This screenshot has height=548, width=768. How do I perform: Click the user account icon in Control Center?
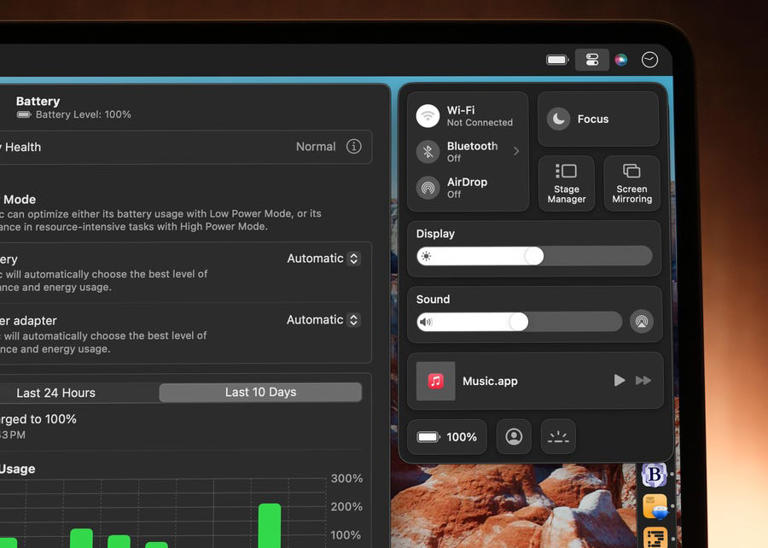tap(514, 437)
